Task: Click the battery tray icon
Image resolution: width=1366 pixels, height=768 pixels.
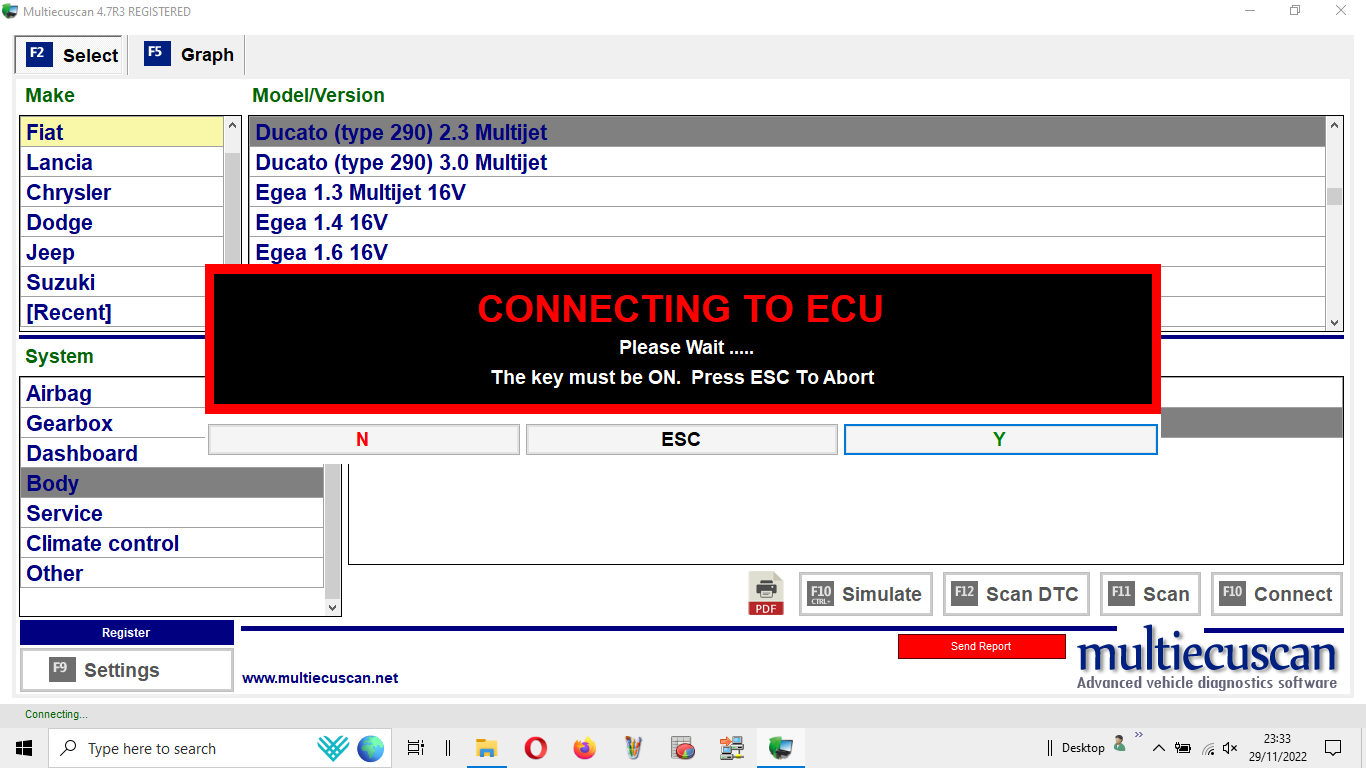Action: tap(1183, 748)
